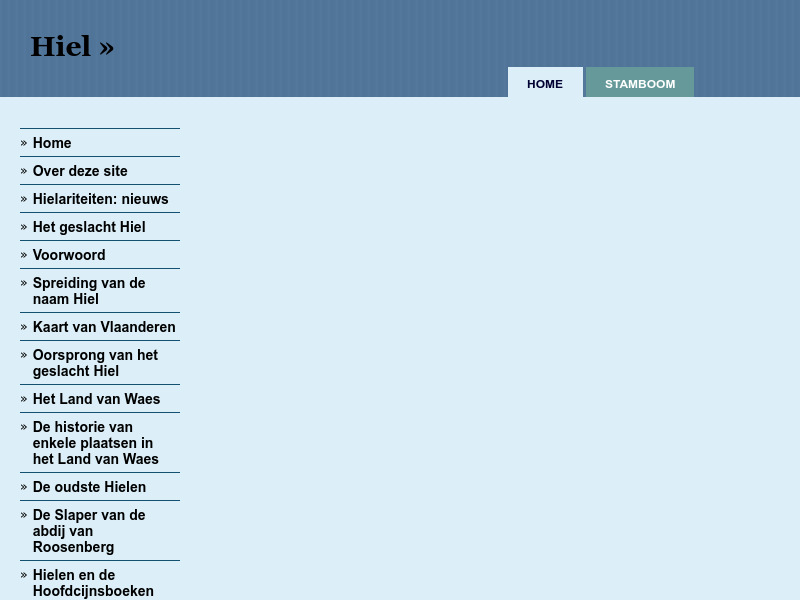
Task: Expand the Hielen en de Hoofdcijnsboeken entry
Action: point(93,583)
